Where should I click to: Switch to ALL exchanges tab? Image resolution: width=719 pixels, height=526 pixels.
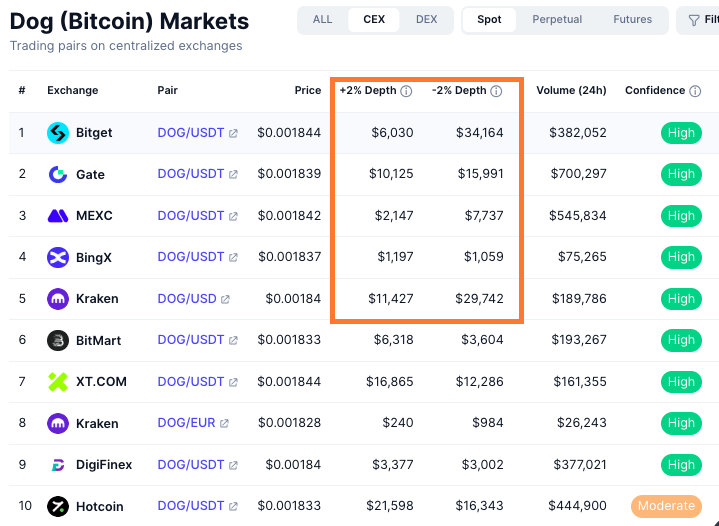(322, 20)
